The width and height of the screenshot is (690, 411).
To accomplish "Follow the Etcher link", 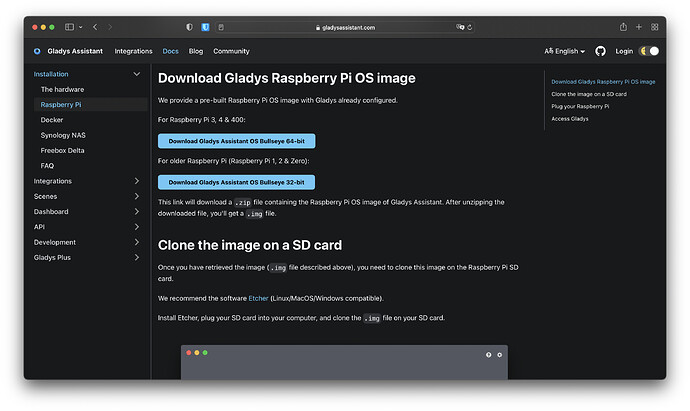I will [x=258, y=298].
